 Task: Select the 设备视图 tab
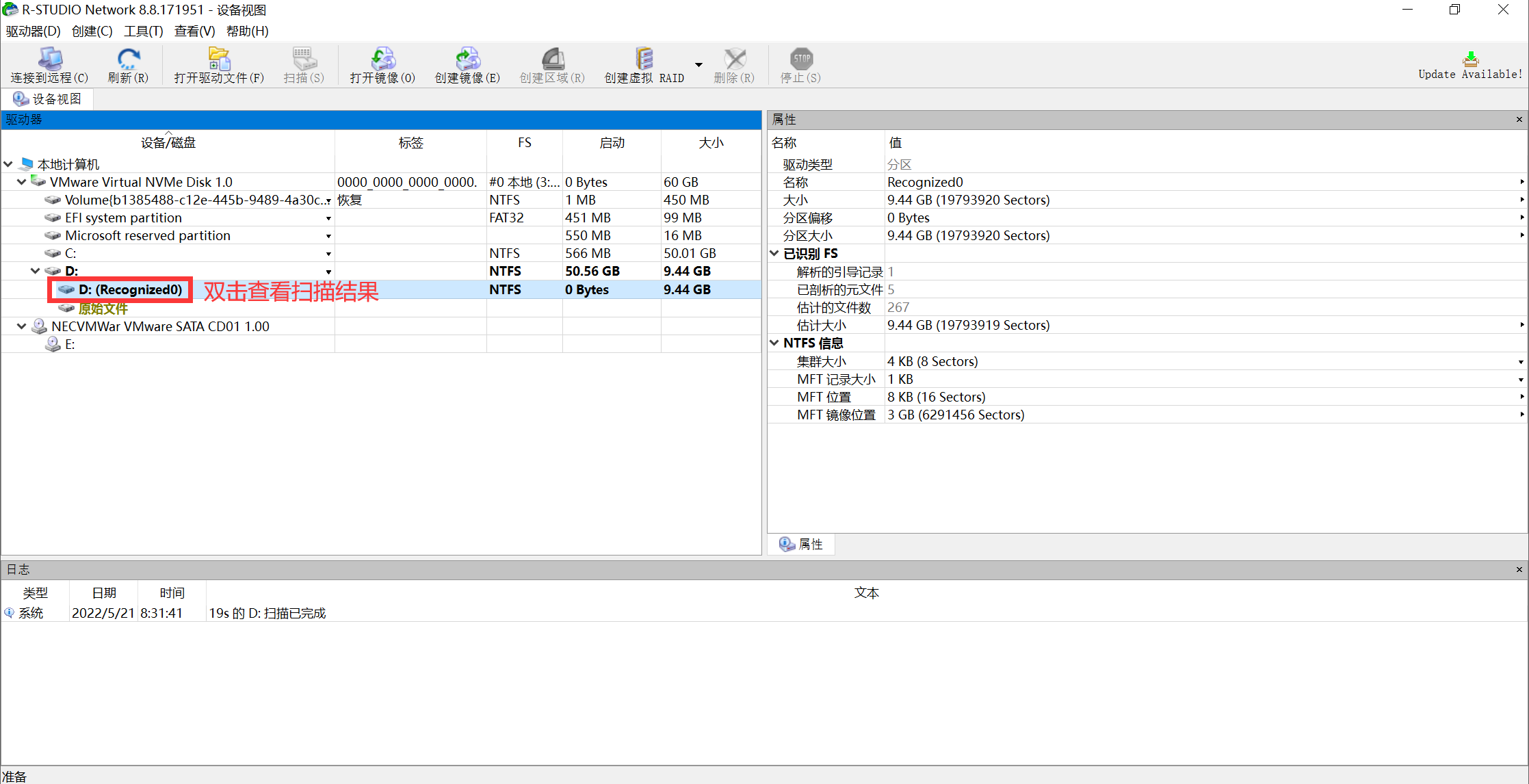pos(48,99)
